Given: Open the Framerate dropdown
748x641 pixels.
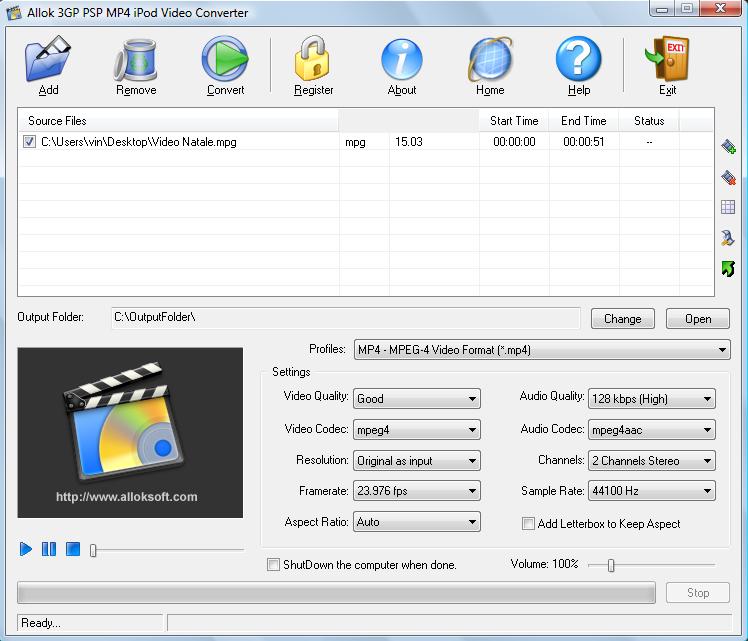Looking at the screenshot, I should click(x=416, y=491).
